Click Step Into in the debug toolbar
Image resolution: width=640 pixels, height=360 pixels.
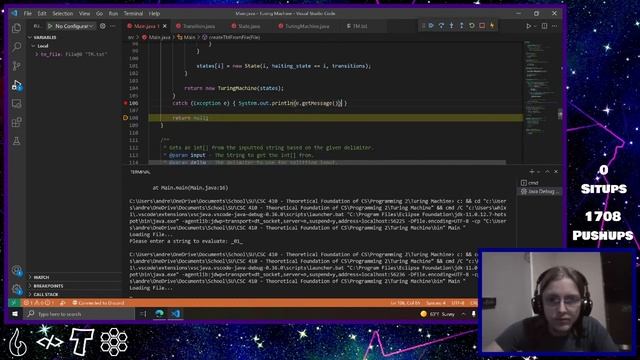[451, 26]
